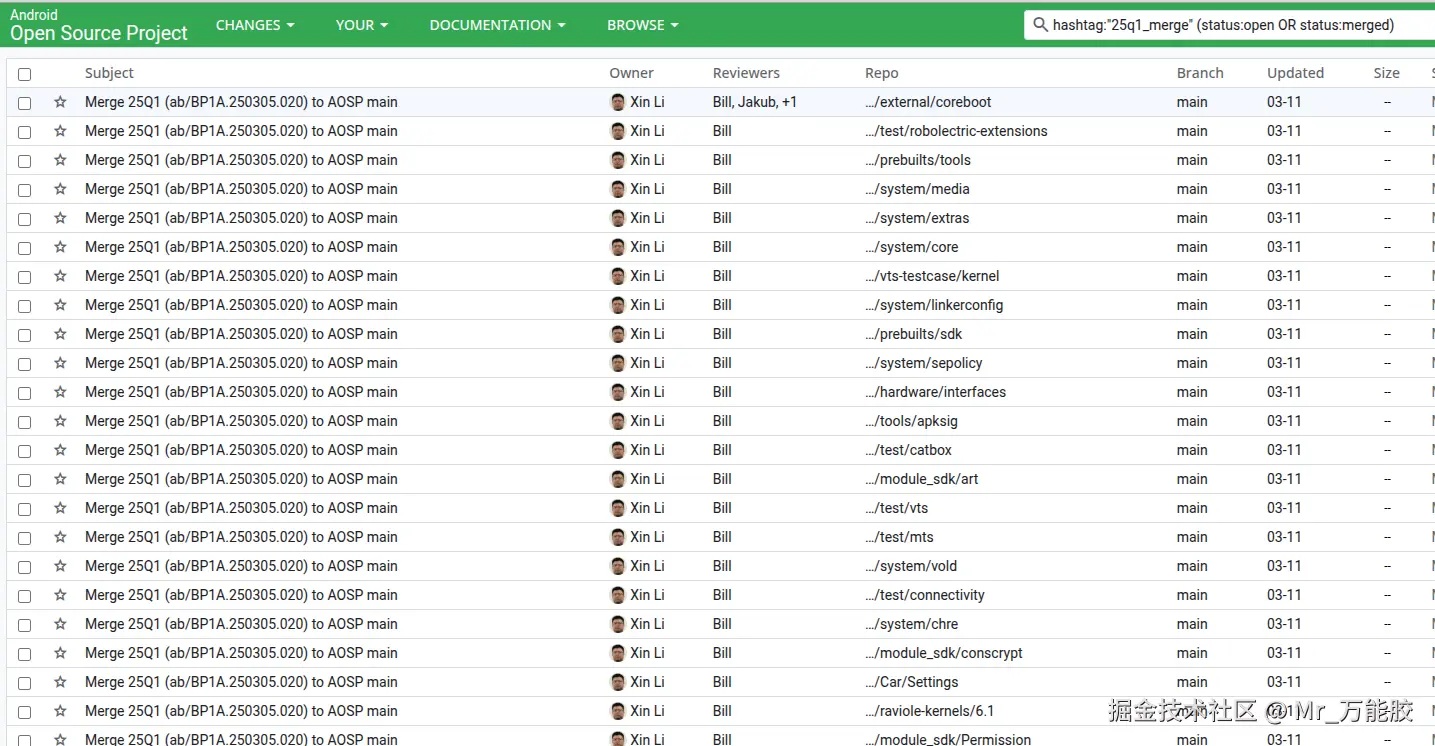1435x746 pixels.
Task: Open repo link .../tools/apksig
Action: click(x=912, y=421)
